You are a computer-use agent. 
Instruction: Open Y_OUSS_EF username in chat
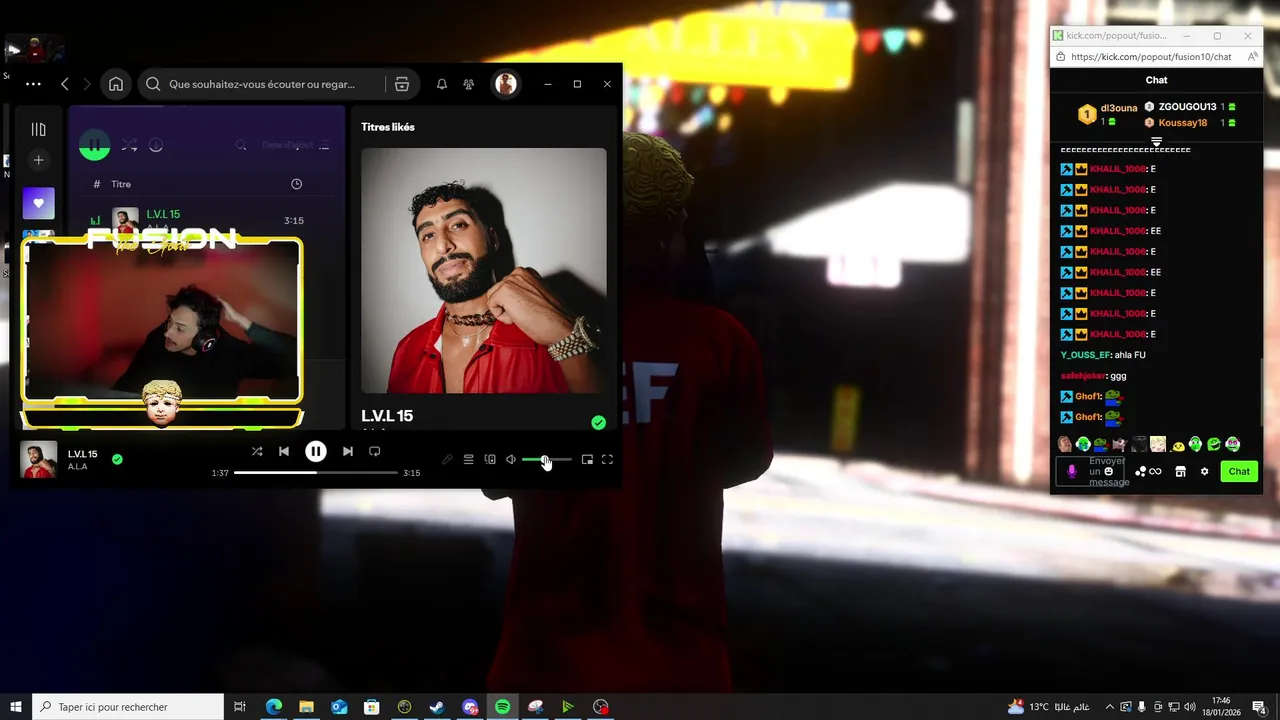pos(1085,355)
